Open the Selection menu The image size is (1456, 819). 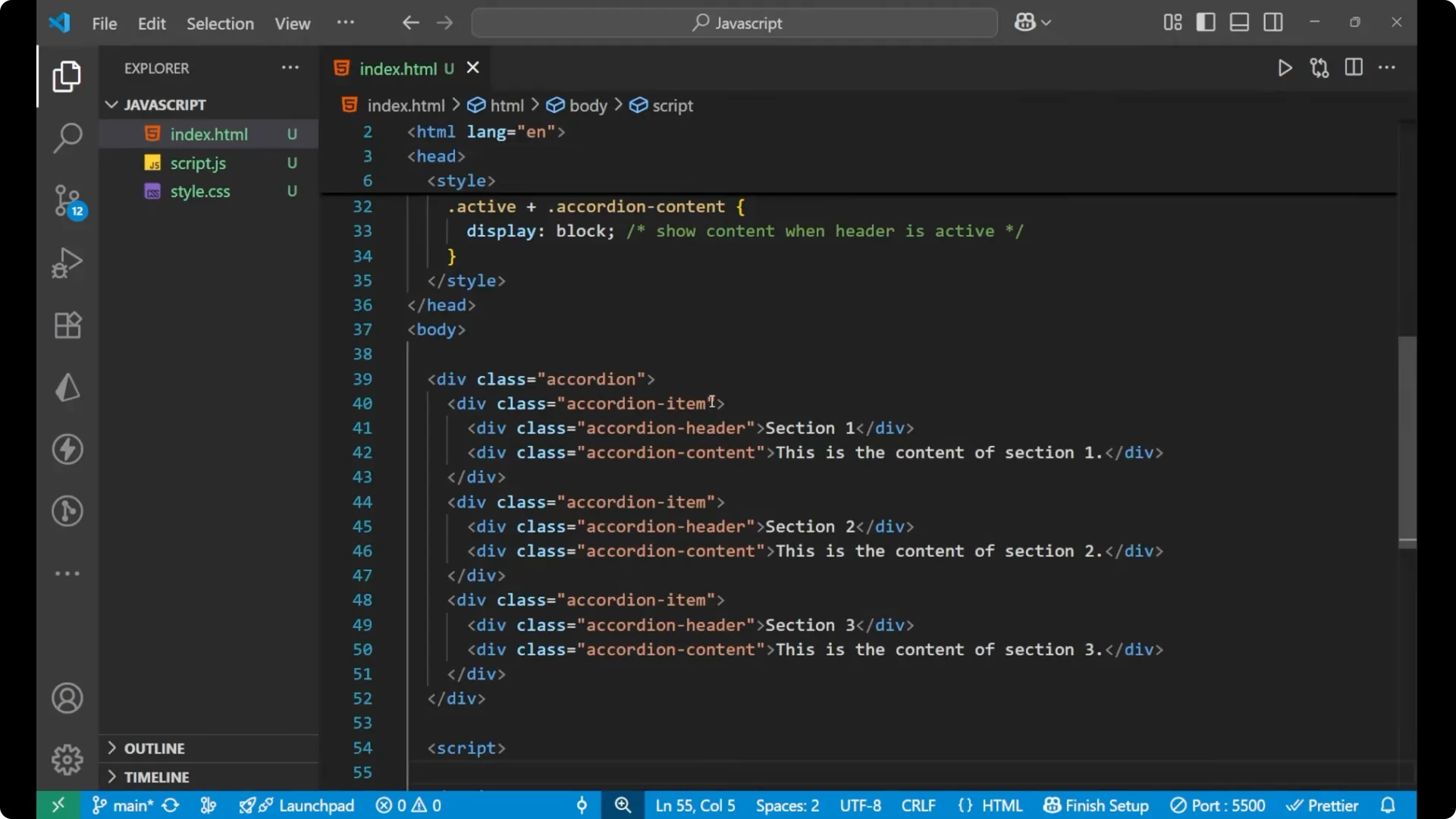[x=220, y=24]
